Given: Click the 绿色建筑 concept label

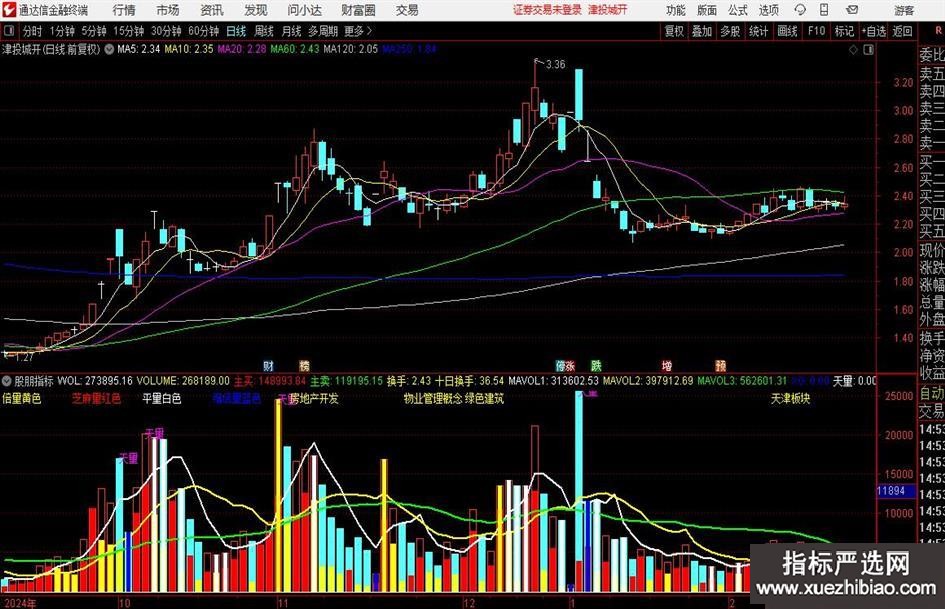Looking at the screenshot, I should click(x=484, y=399).
